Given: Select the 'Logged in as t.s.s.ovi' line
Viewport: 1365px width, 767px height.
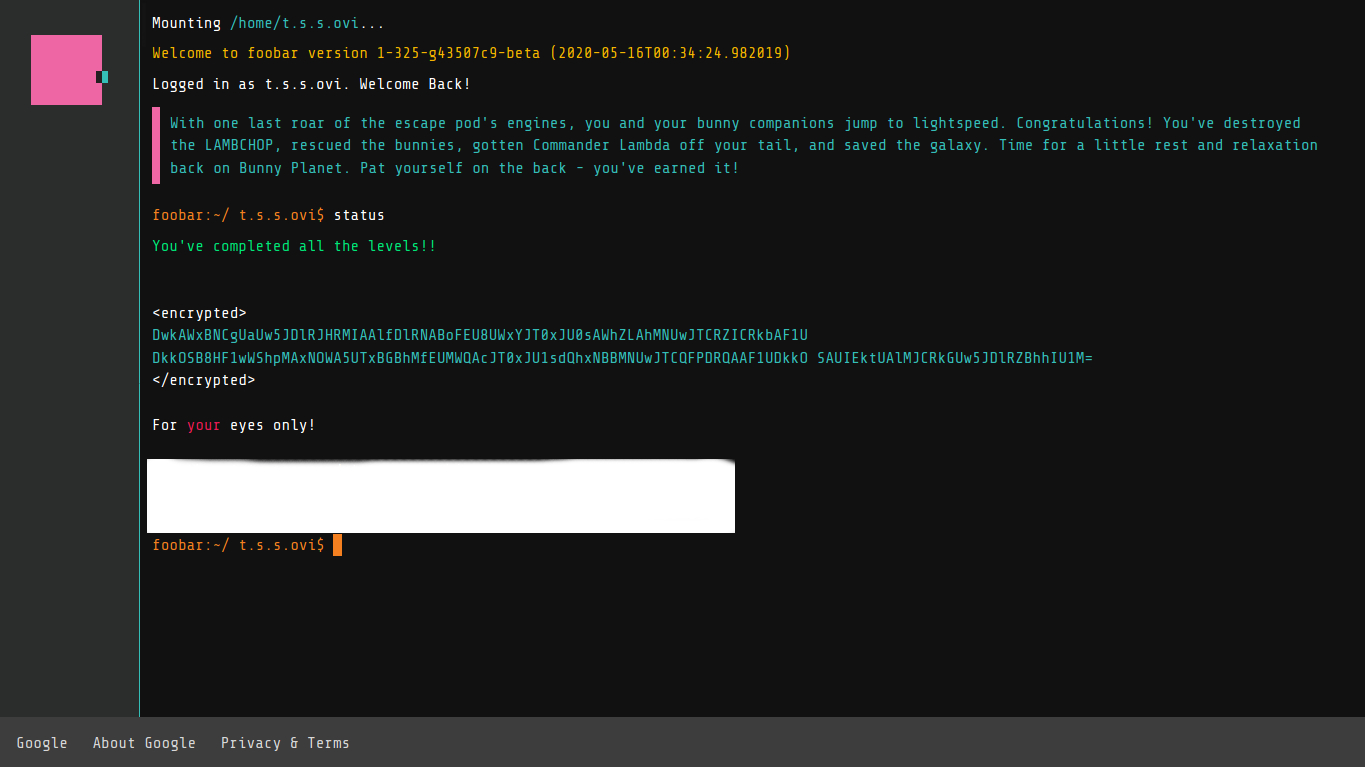Looking at the screenshot, I should 310,84.
